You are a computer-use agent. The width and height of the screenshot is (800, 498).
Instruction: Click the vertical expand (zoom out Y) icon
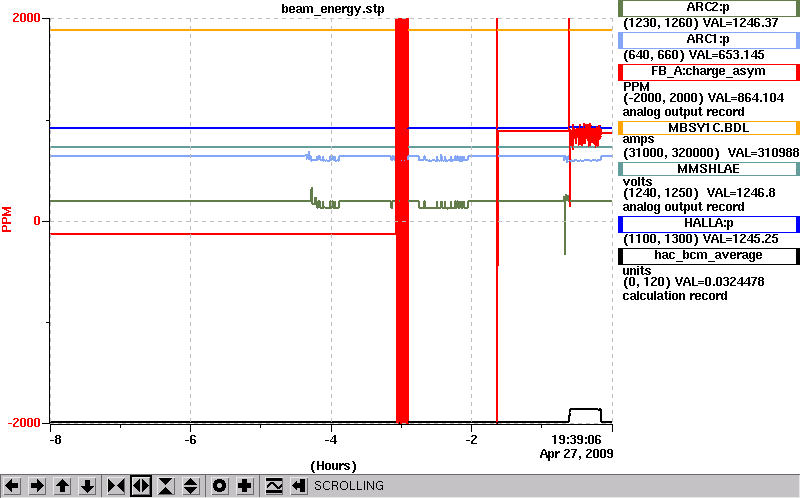[191, 486]
